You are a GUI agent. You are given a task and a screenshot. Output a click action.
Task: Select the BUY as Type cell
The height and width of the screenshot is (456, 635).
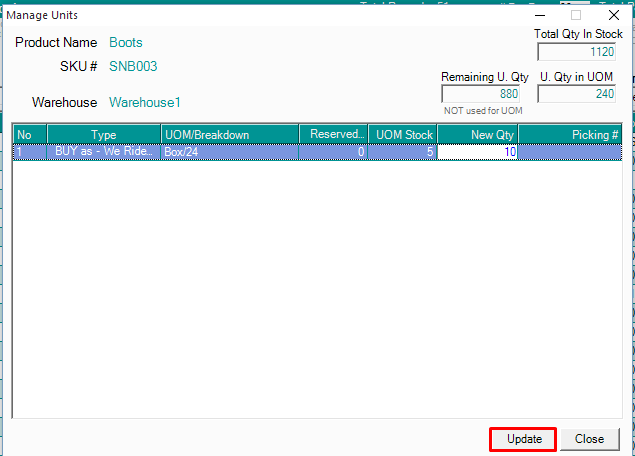103,152
